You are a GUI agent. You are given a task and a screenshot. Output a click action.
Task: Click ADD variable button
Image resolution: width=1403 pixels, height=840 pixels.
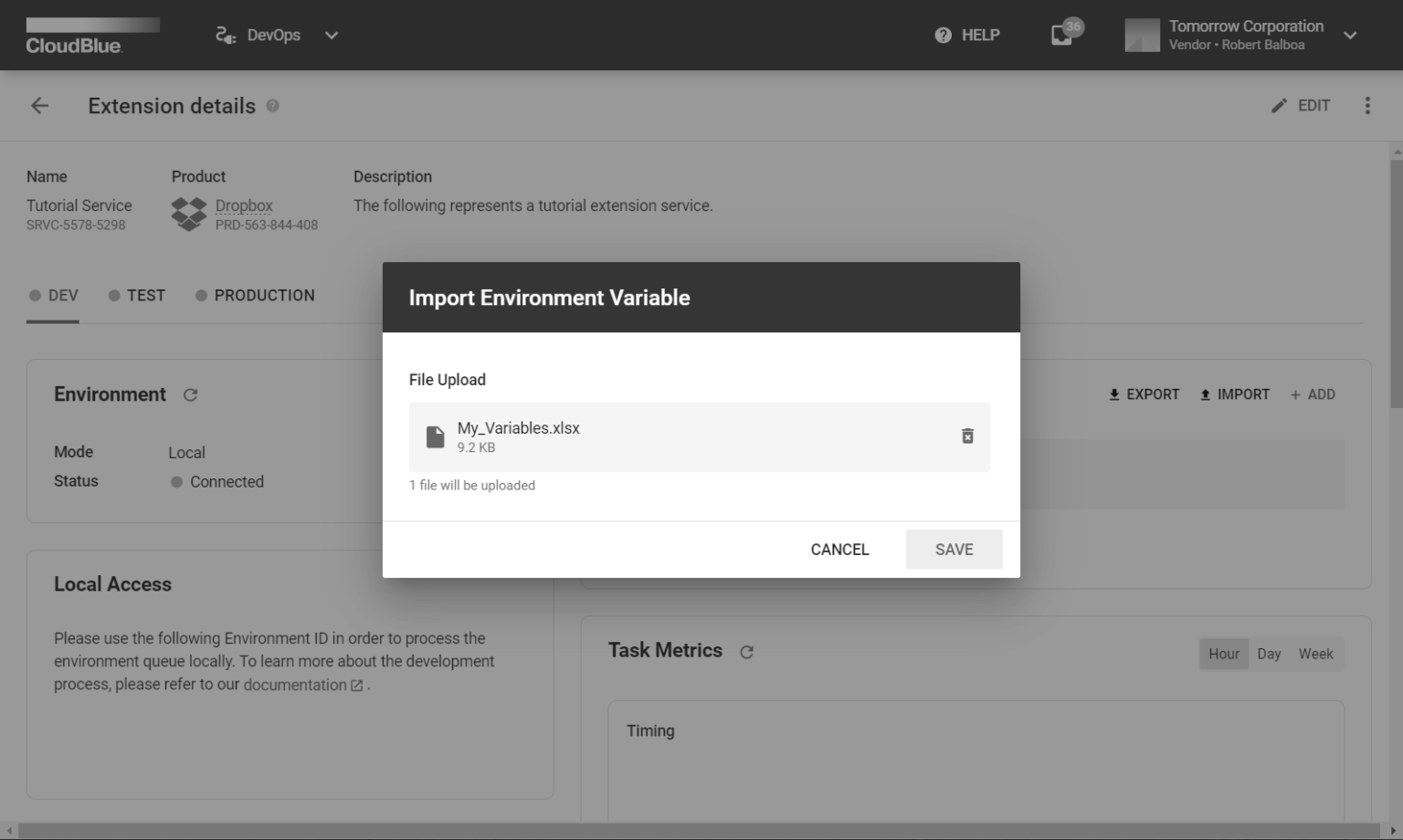pos(1313,394)
